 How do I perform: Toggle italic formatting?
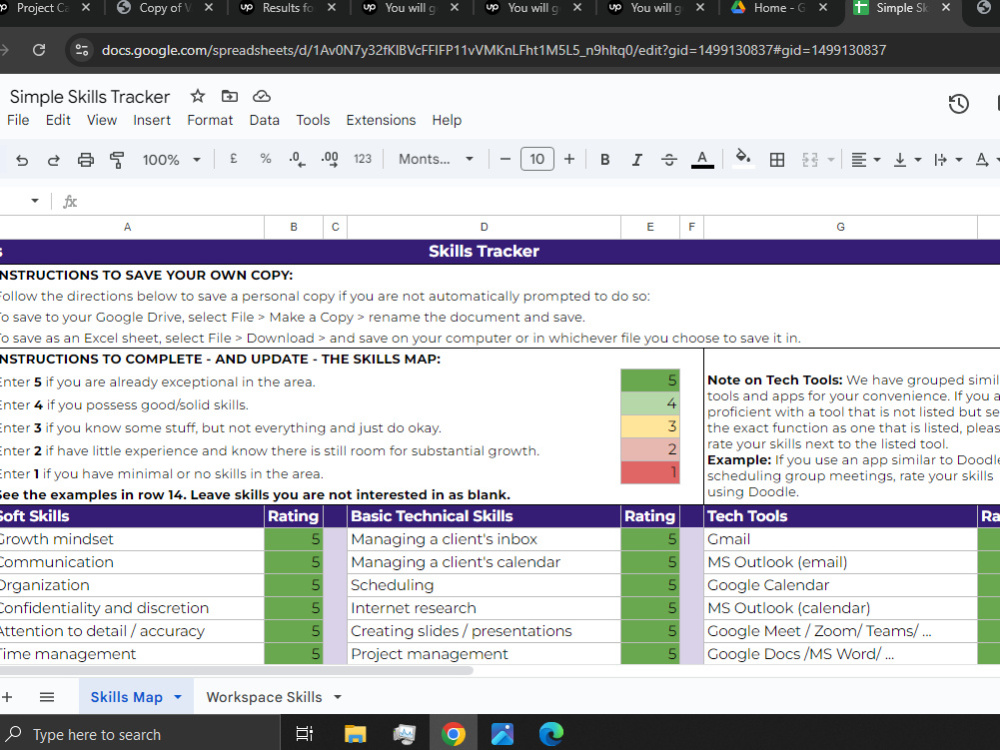point(636,160)
